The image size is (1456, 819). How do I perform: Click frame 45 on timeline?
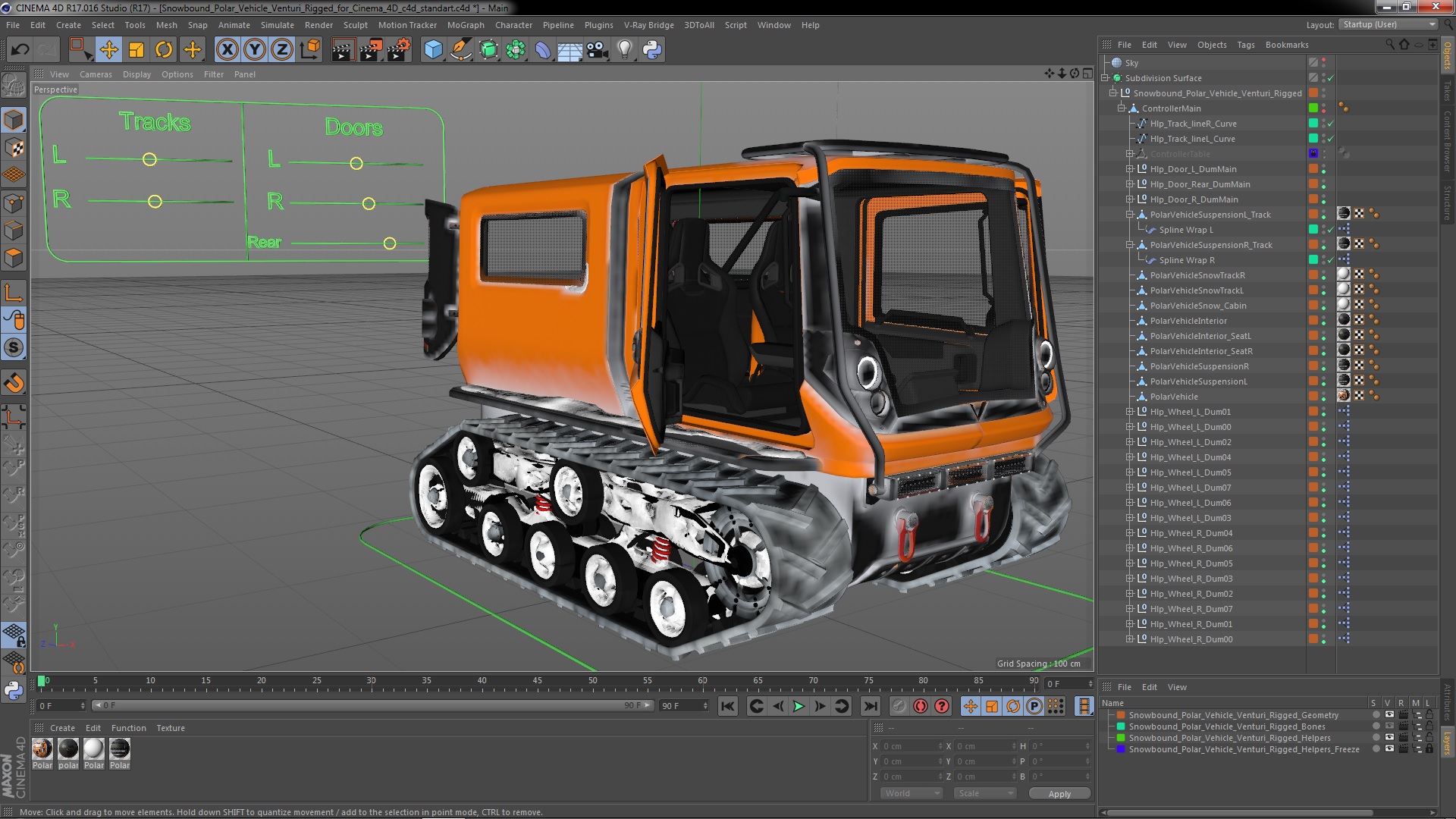point(537,681)
